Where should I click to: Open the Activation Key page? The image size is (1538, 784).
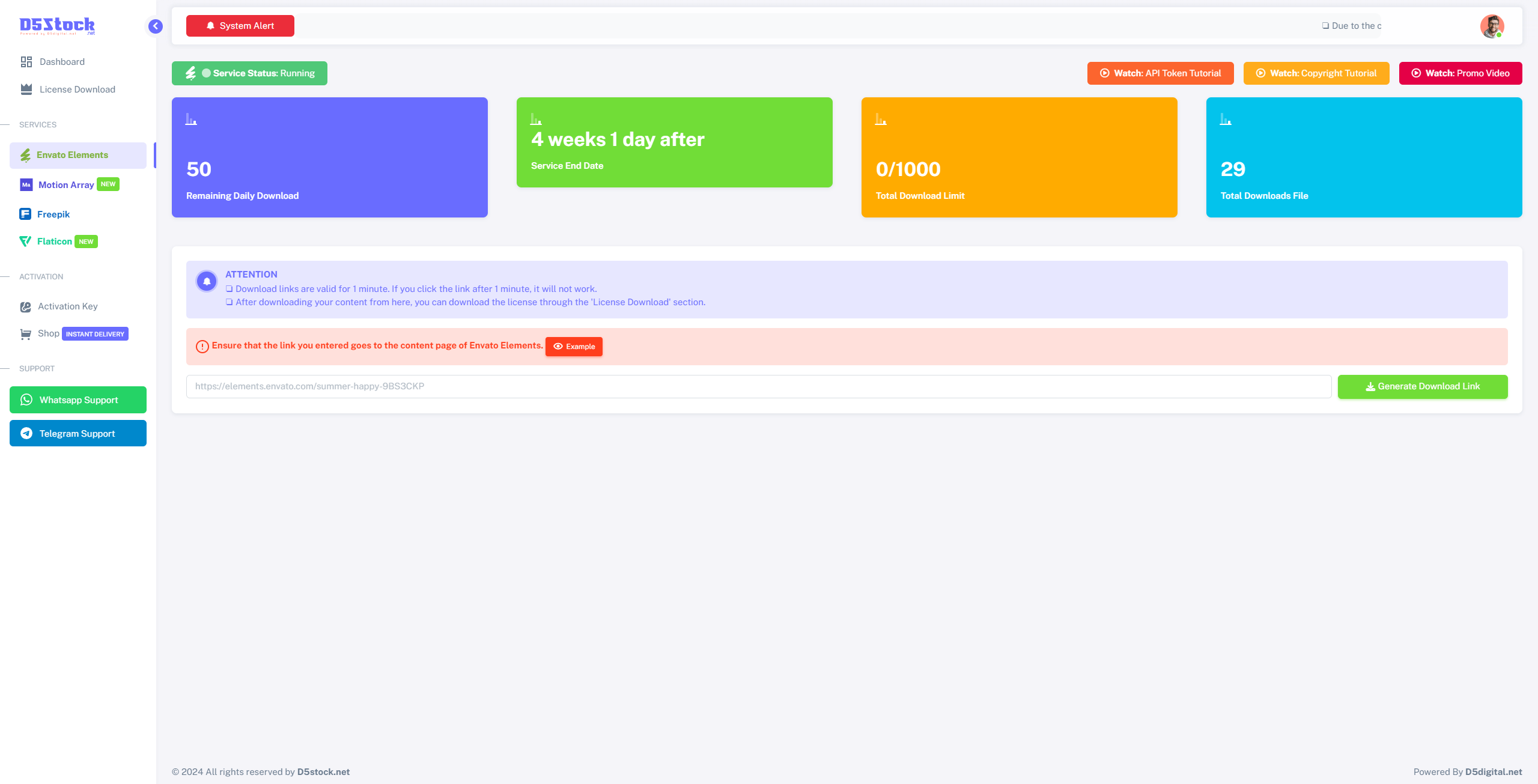67,306
